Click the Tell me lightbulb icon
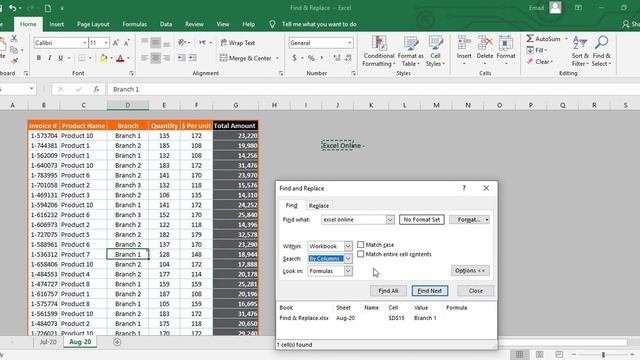Screen dimensions: 640x360 coord(272,24)
